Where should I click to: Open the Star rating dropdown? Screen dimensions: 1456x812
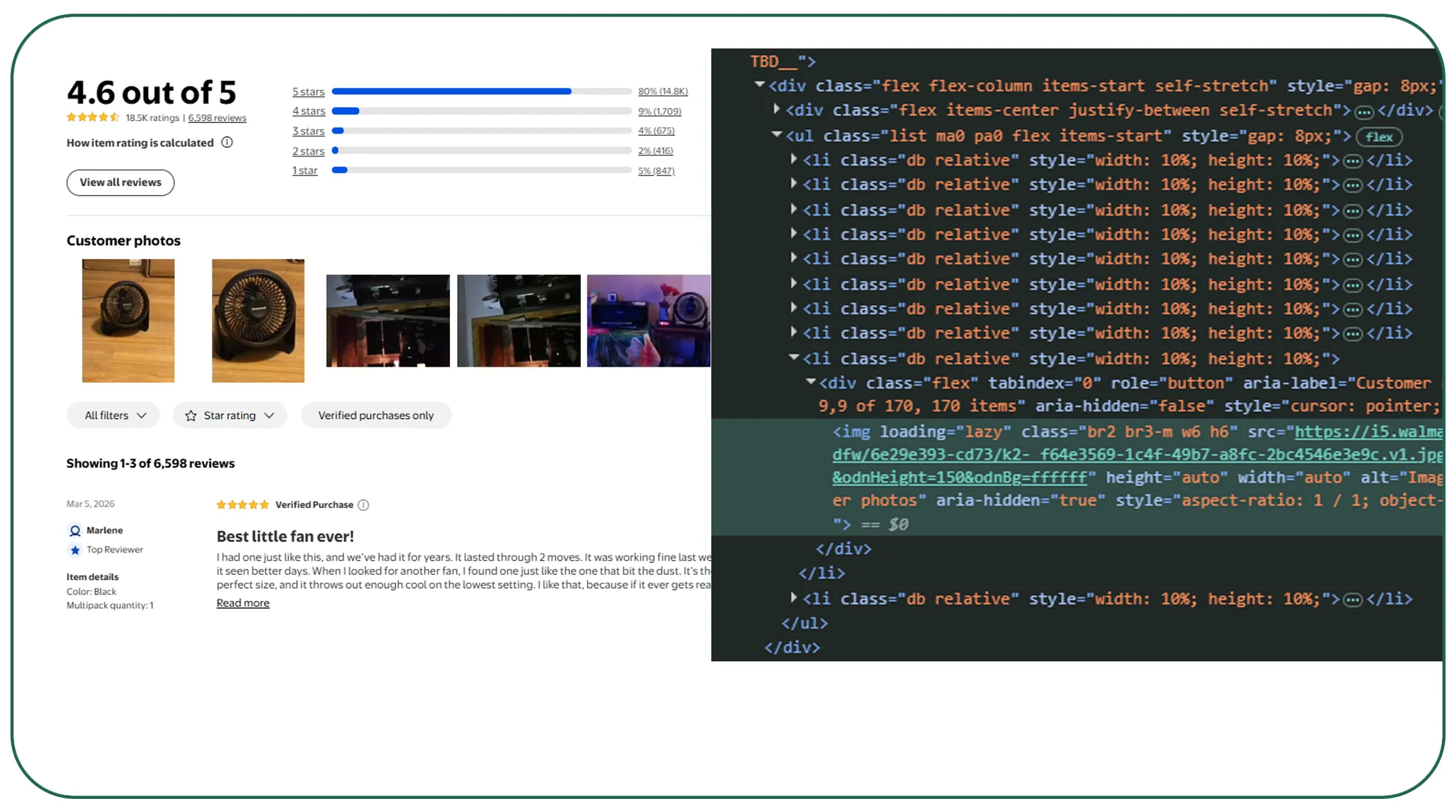(230, 415)
